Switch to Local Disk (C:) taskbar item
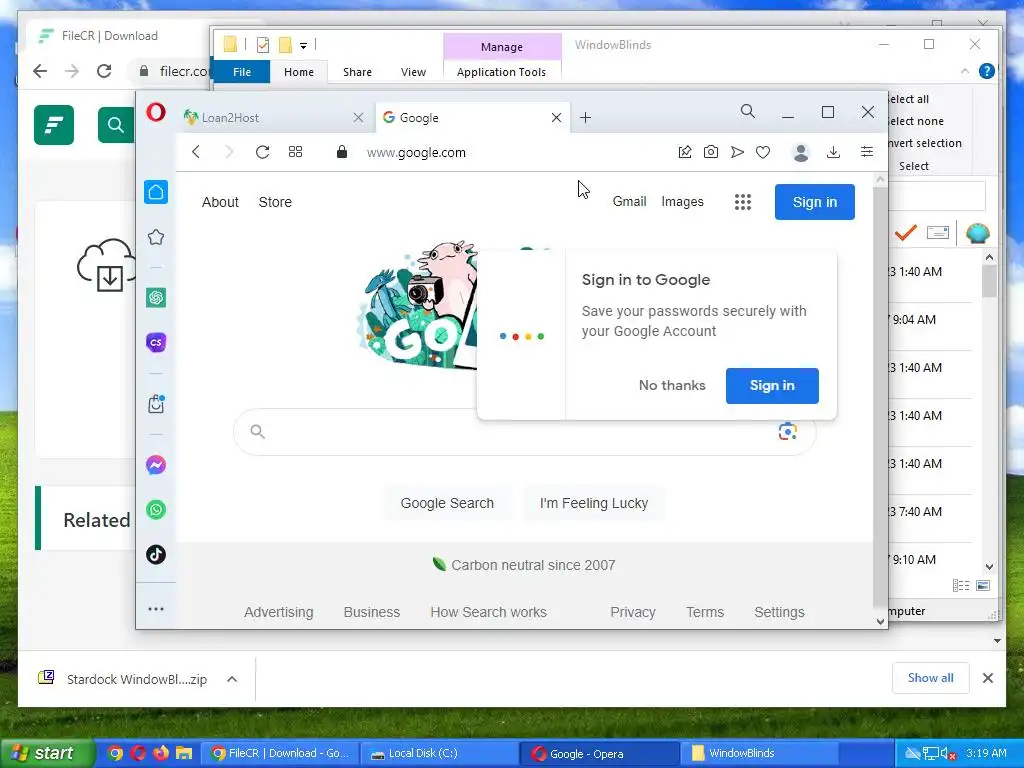This screenshot has width=1024, height=768. click(x=439, y=753)
